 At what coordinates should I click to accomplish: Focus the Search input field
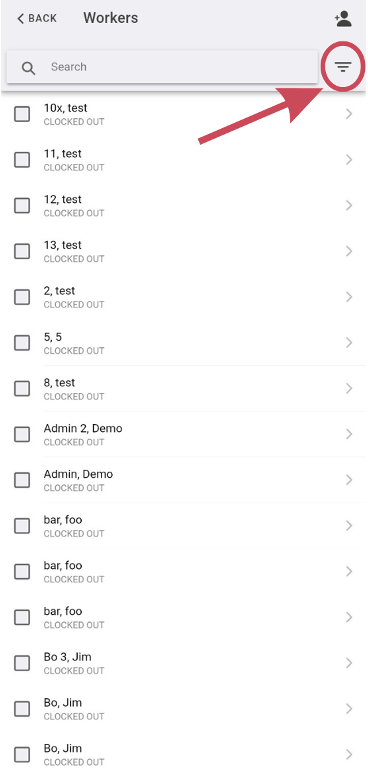pyautogui.click(x=162, y=67)
